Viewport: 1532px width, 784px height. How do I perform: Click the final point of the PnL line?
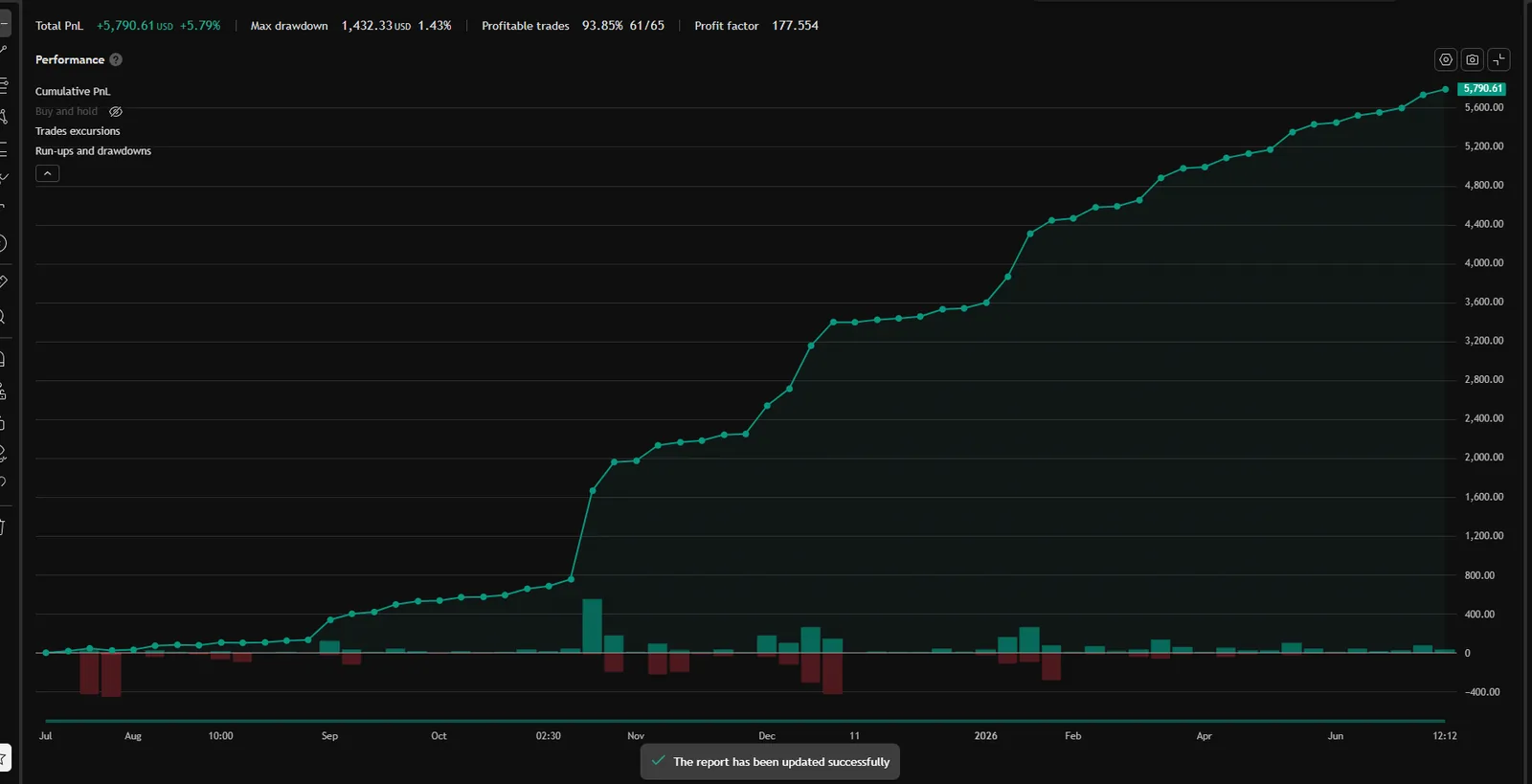coord(1445,89)
